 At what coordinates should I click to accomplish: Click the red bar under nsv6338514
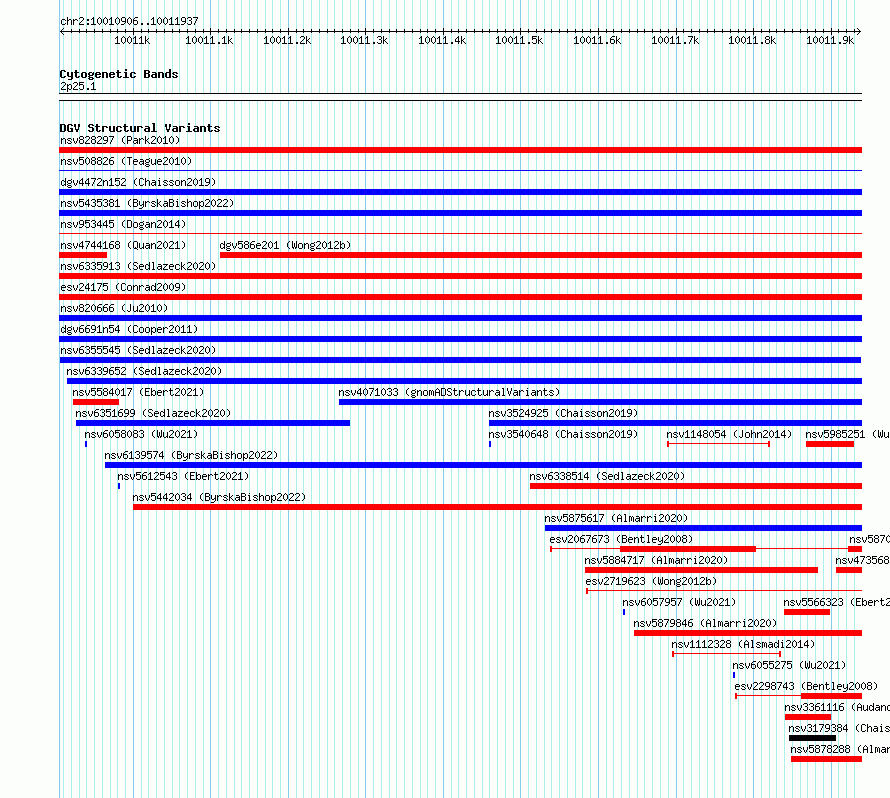click(x=695, y=486)
